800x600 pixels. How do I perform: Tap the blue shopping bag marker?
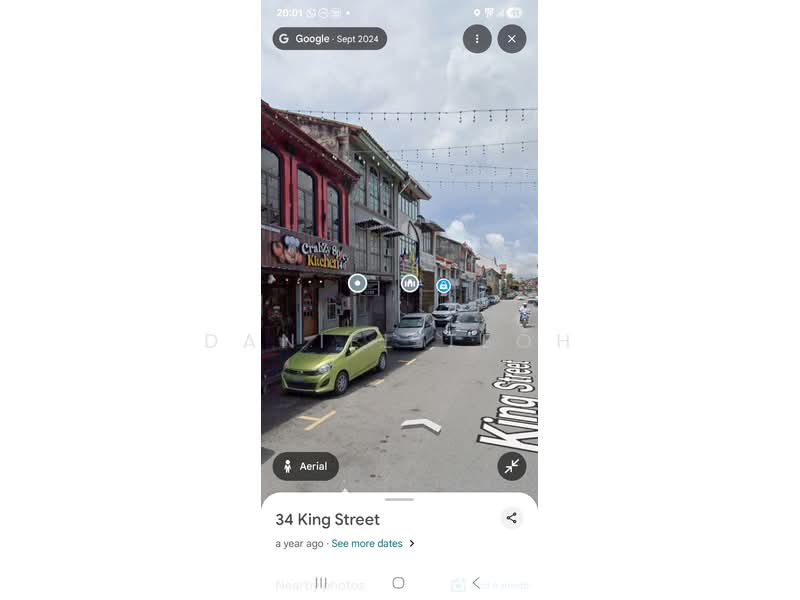pos(443,286)
